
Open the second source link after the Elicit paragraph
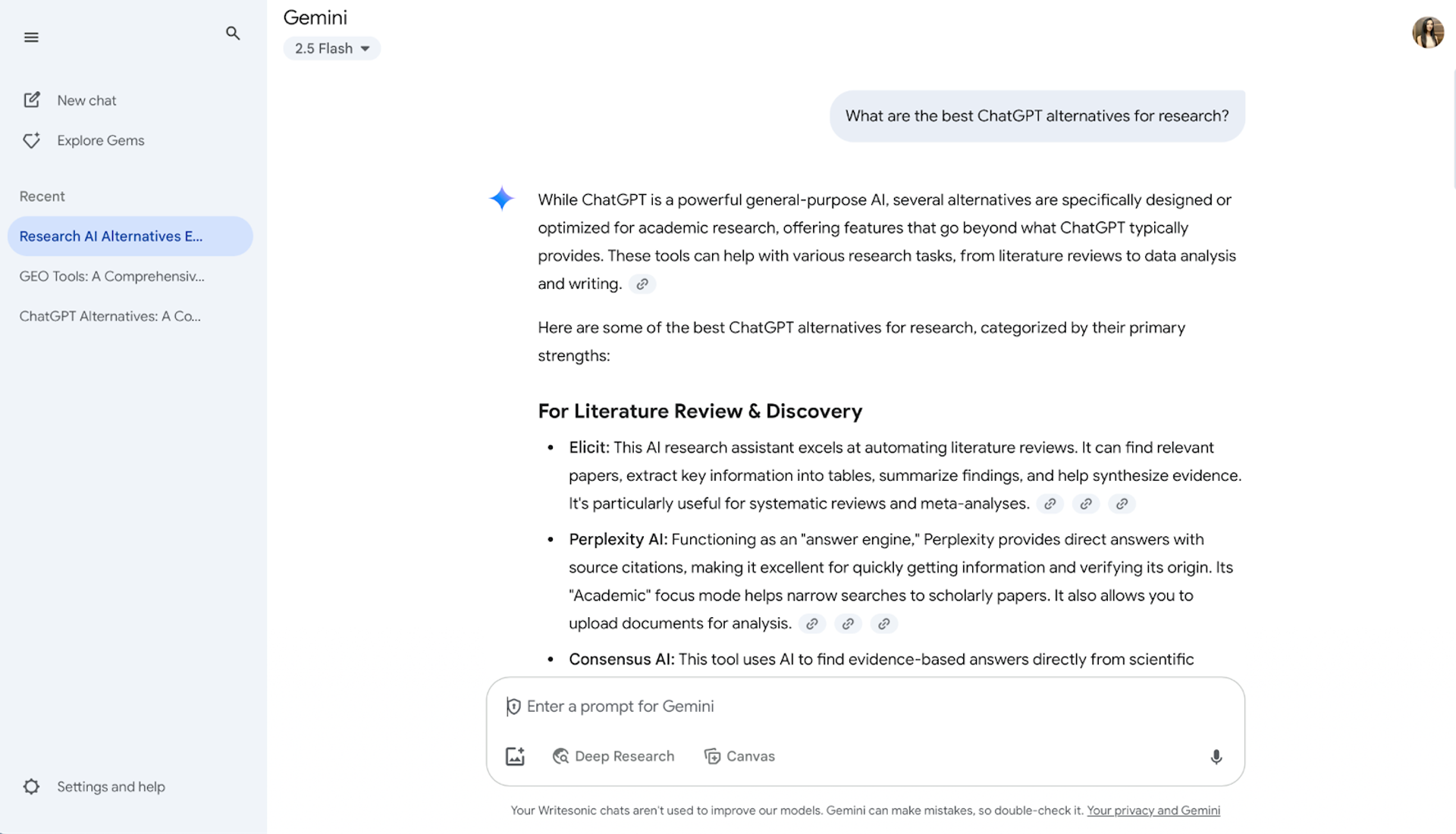pyautogui.click(x=1086, y=504)
